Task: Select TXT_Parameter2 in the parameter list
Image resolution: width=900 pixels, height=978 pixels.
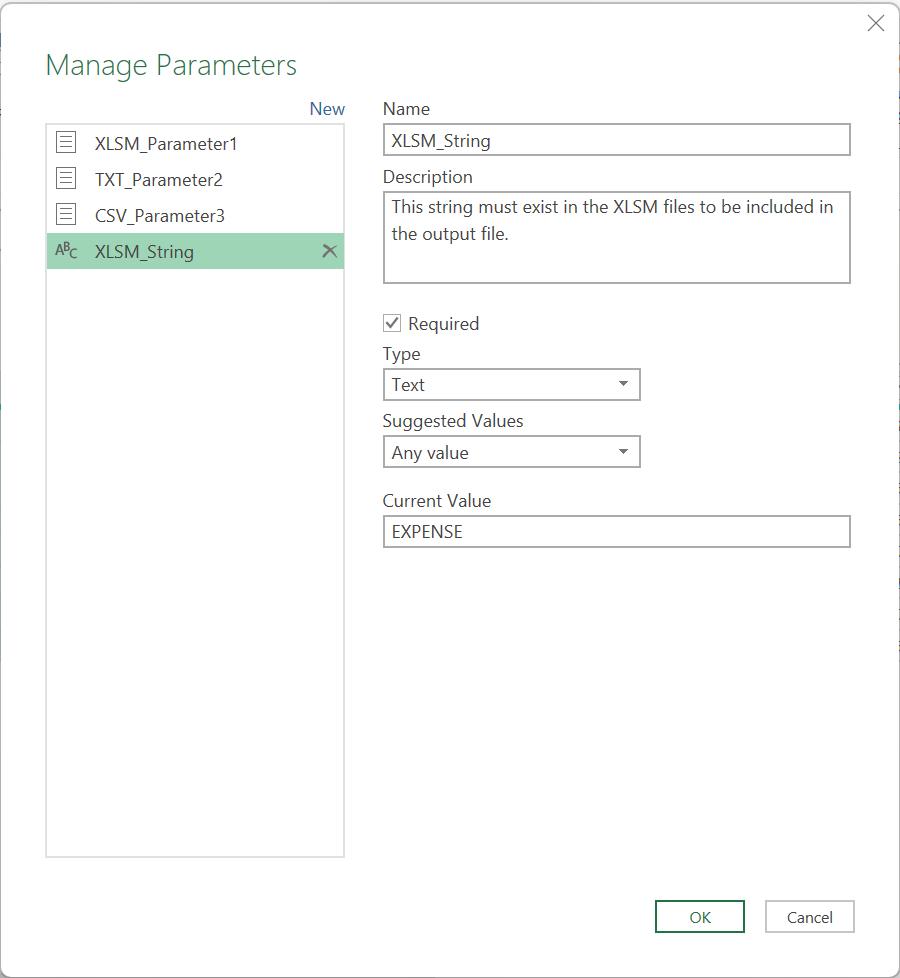Action: (x=195, y=179)
